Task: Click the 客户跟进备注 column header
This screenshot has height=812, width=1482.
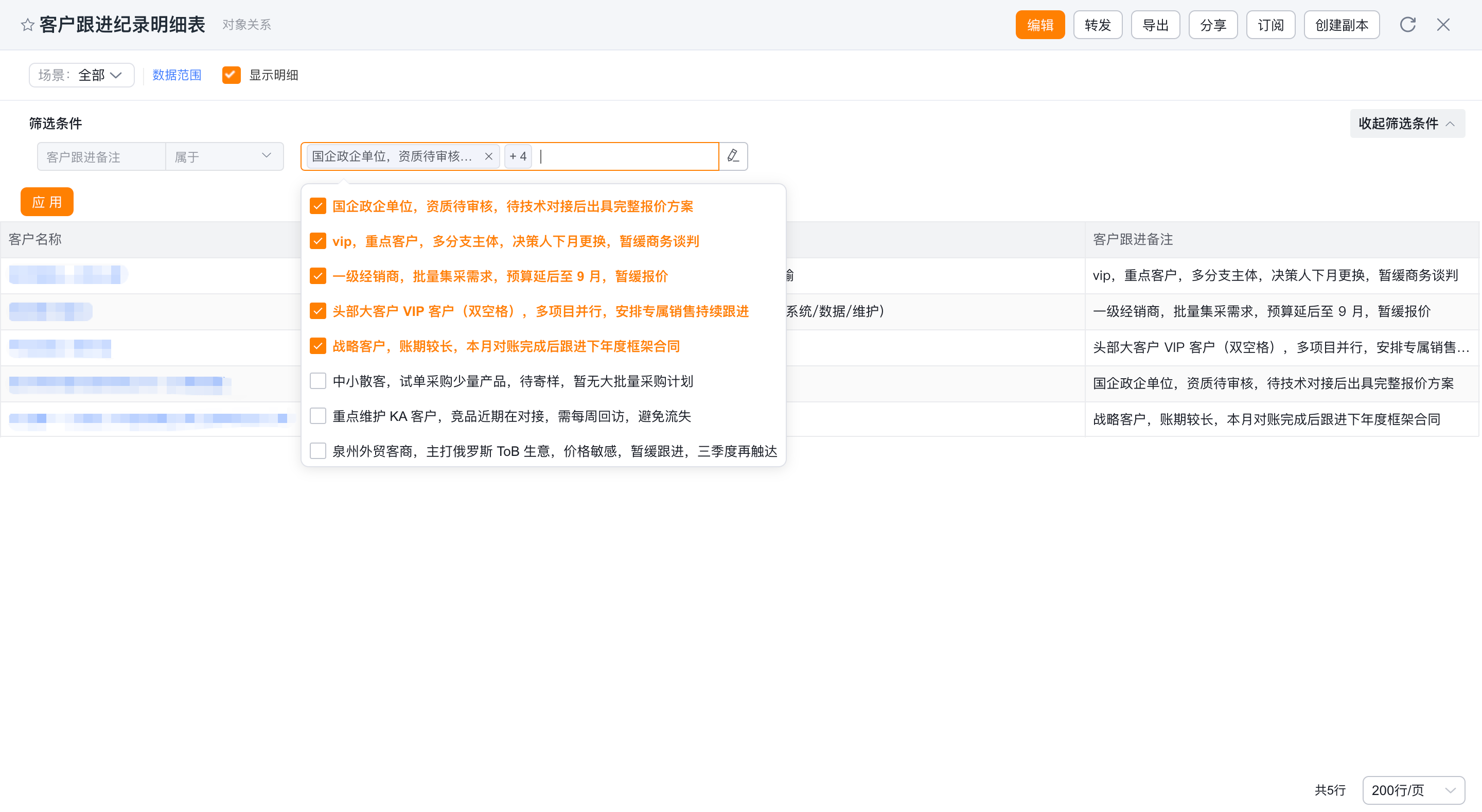Action: coord(1133,239)
